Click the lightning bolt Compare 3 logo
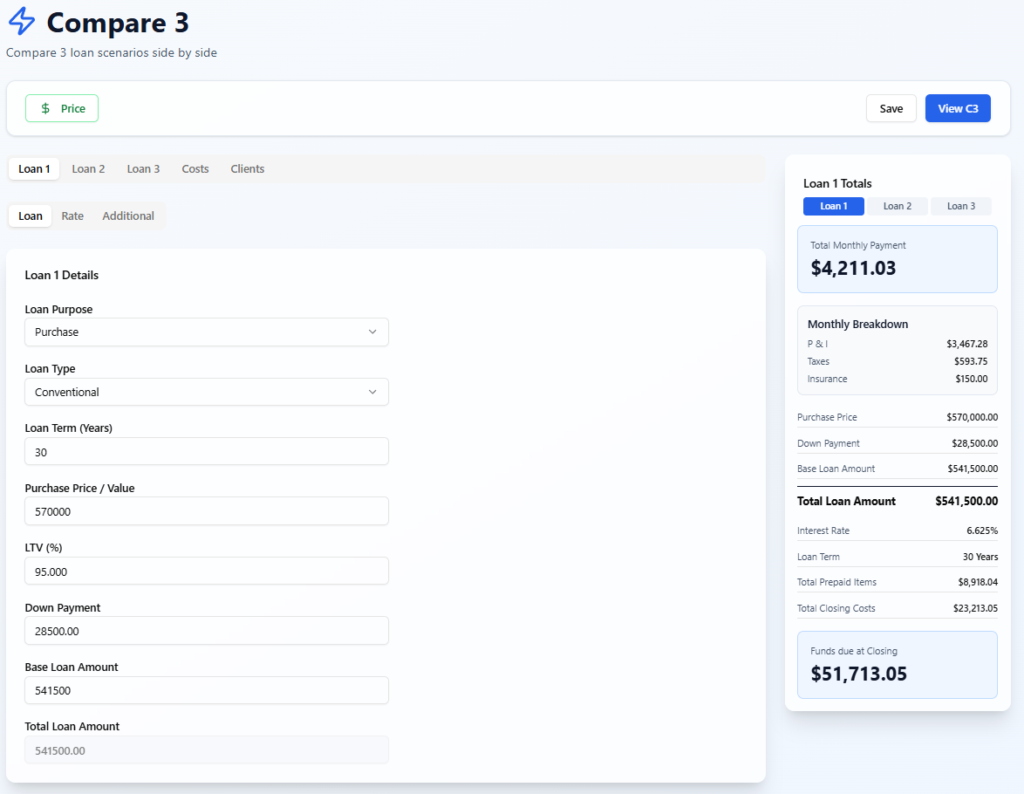The height and width of the screenshot is (794, 1024). point(21,22)
